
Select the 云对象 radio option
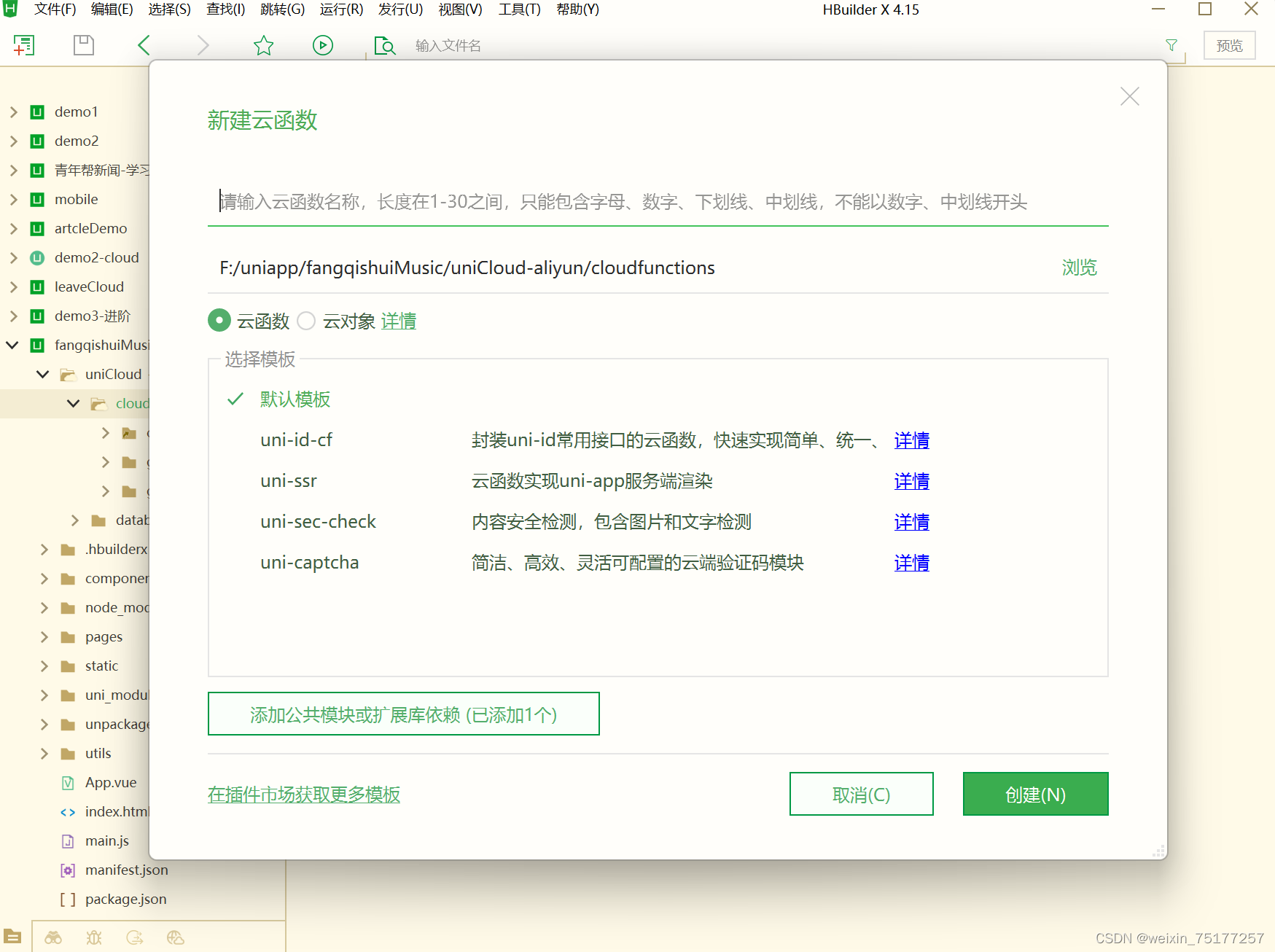[306, 321]
